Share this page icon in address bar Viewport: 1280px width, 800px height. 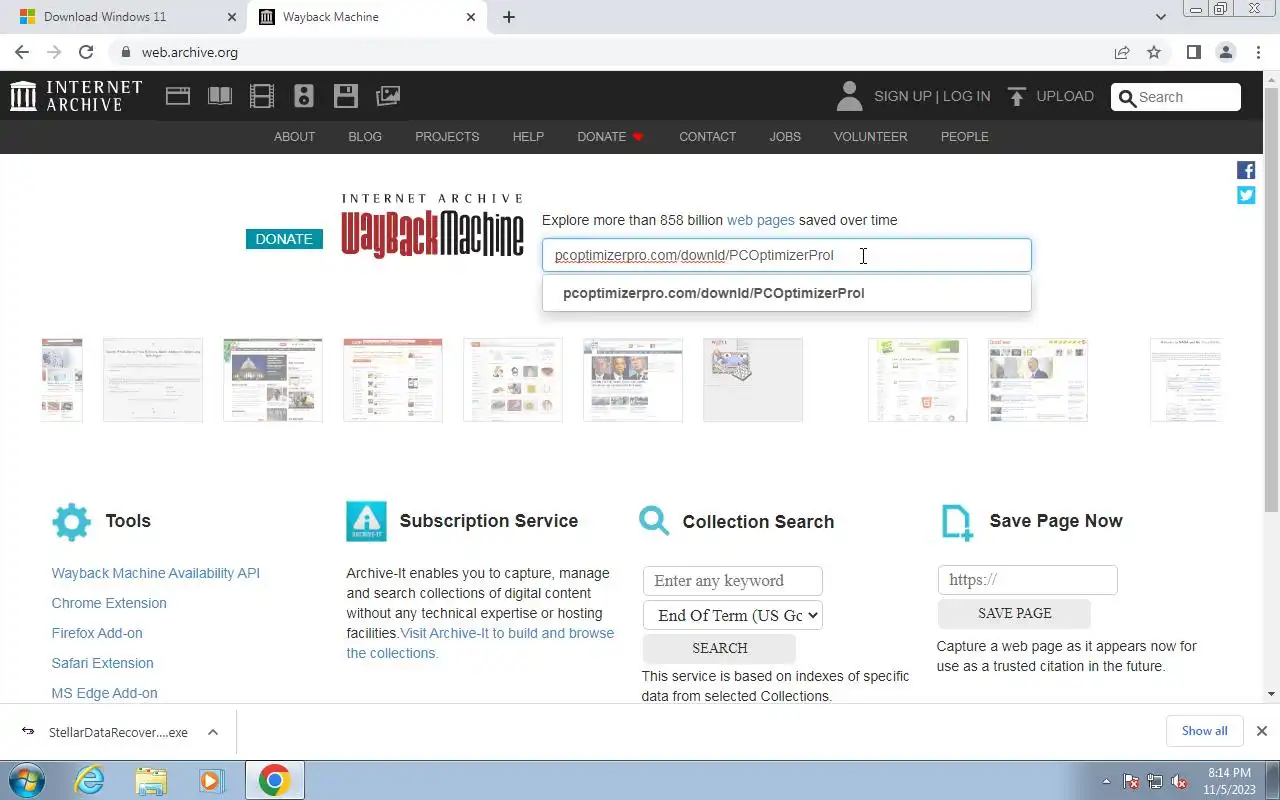click(1122, 52)
